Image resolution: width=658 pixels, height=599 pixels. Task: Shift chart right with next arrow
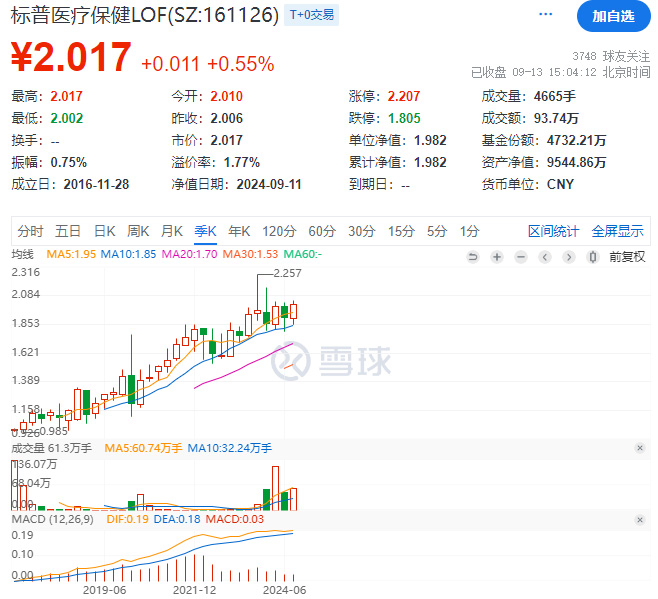[569, 256]
